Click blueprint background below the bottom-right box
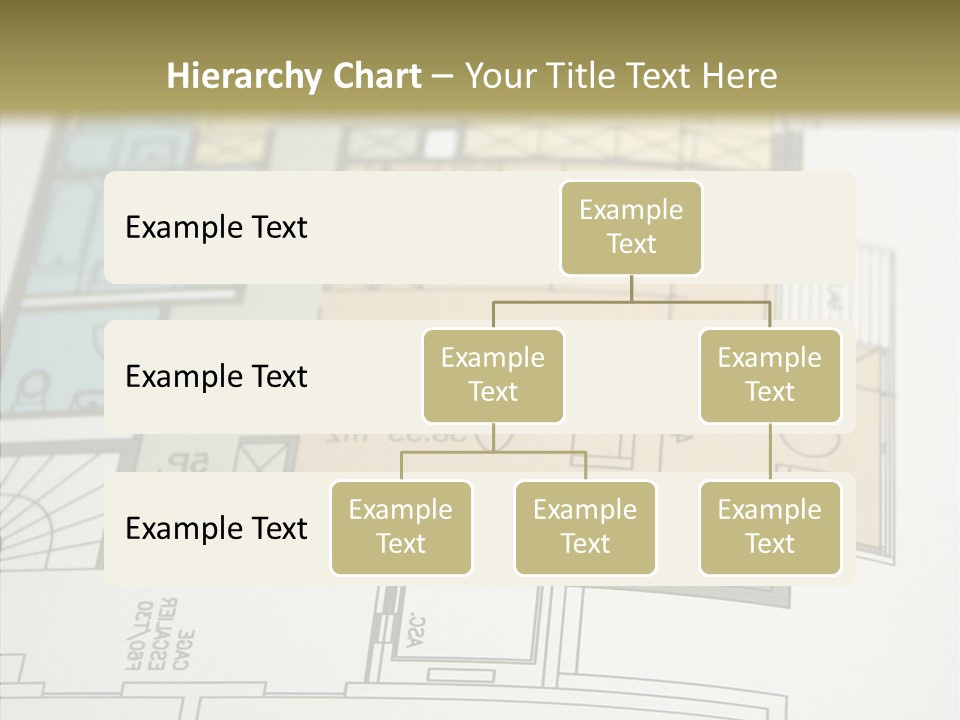 770,640
